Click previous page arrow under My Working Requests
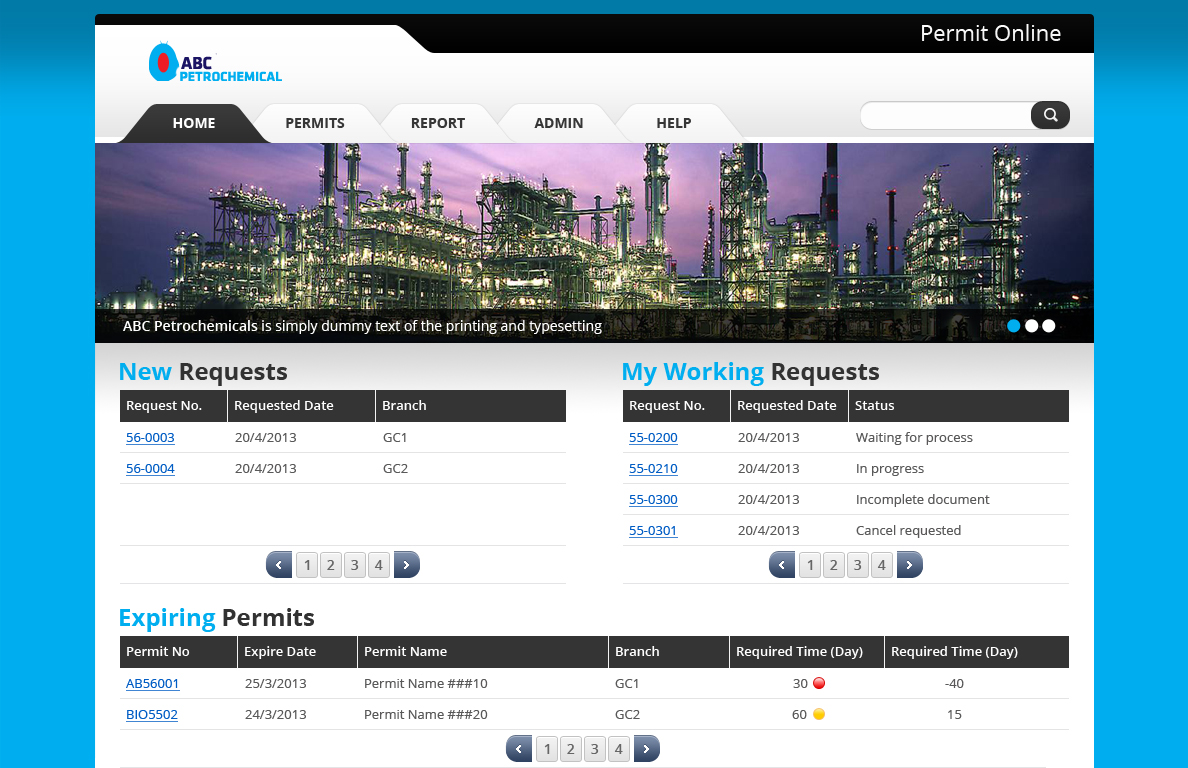This screenshot has height=768, width=1188. tap(781, 564)
